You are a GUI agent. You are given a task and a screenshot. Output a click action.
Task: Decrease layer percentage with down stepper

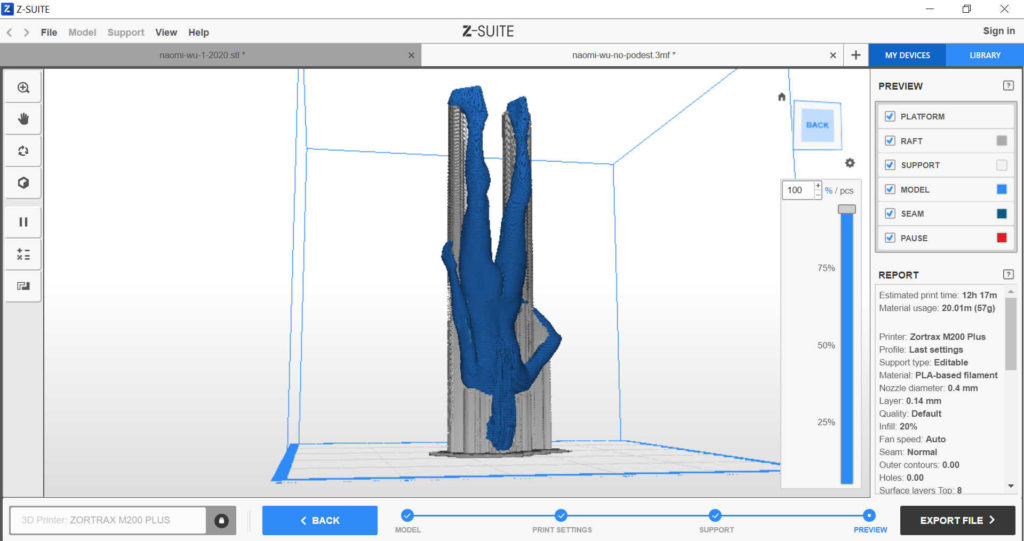pos(818,194)
